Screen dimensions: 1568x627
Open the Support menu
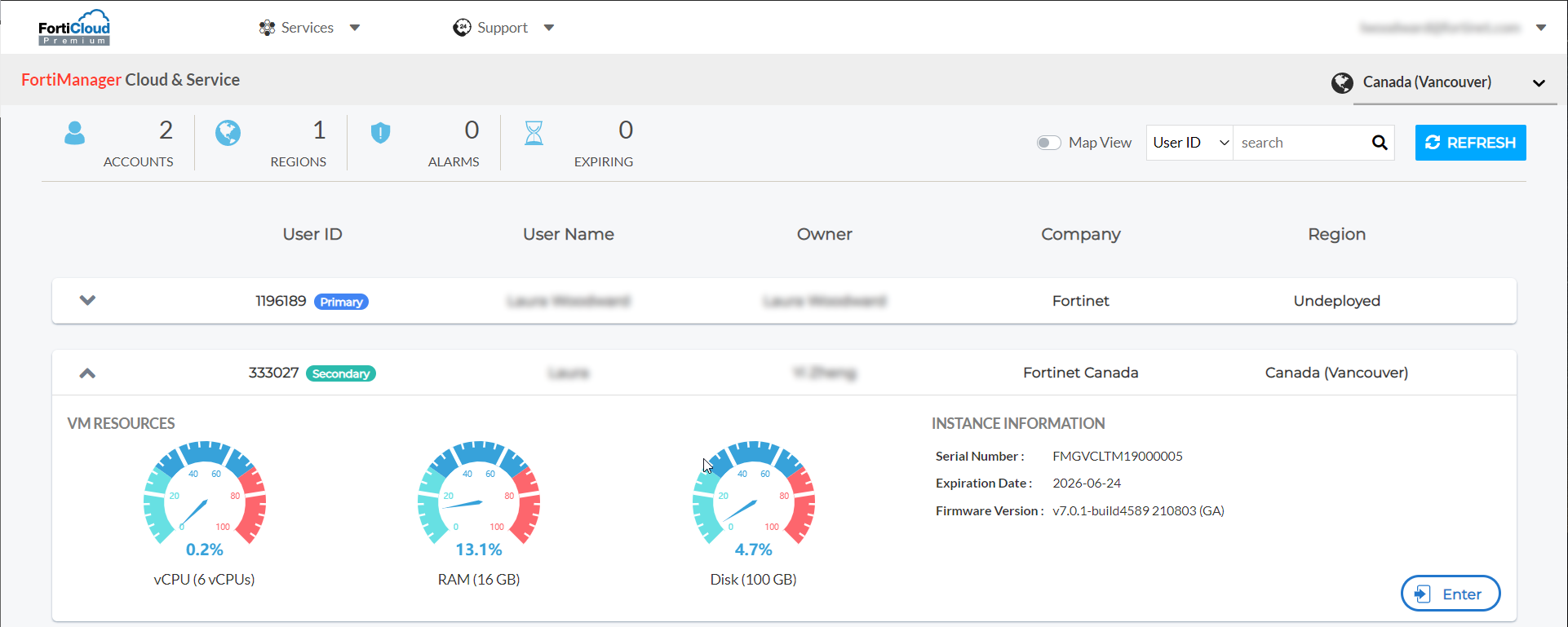pyautogui.click(x=503, y=28)
